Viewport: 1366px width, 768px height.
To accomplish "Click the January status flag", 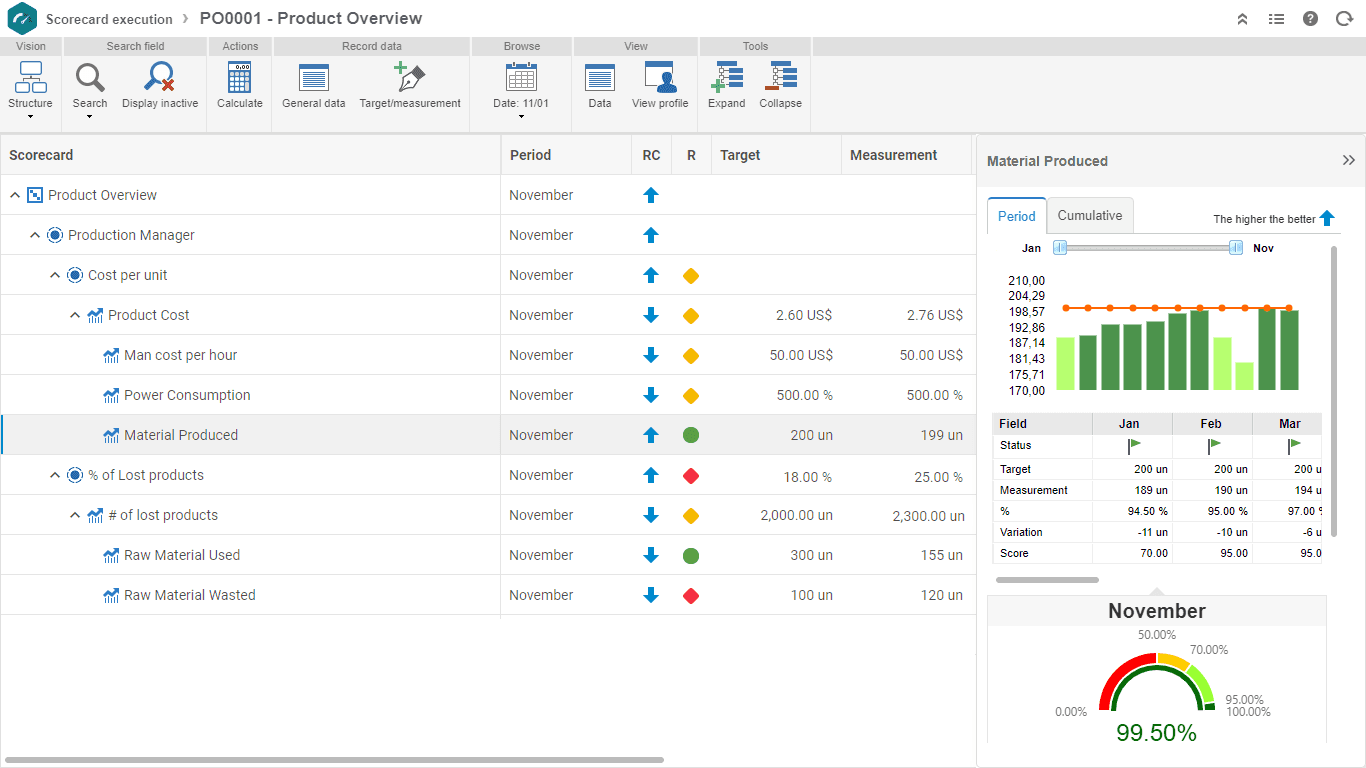I will [x=1133, y=446].
